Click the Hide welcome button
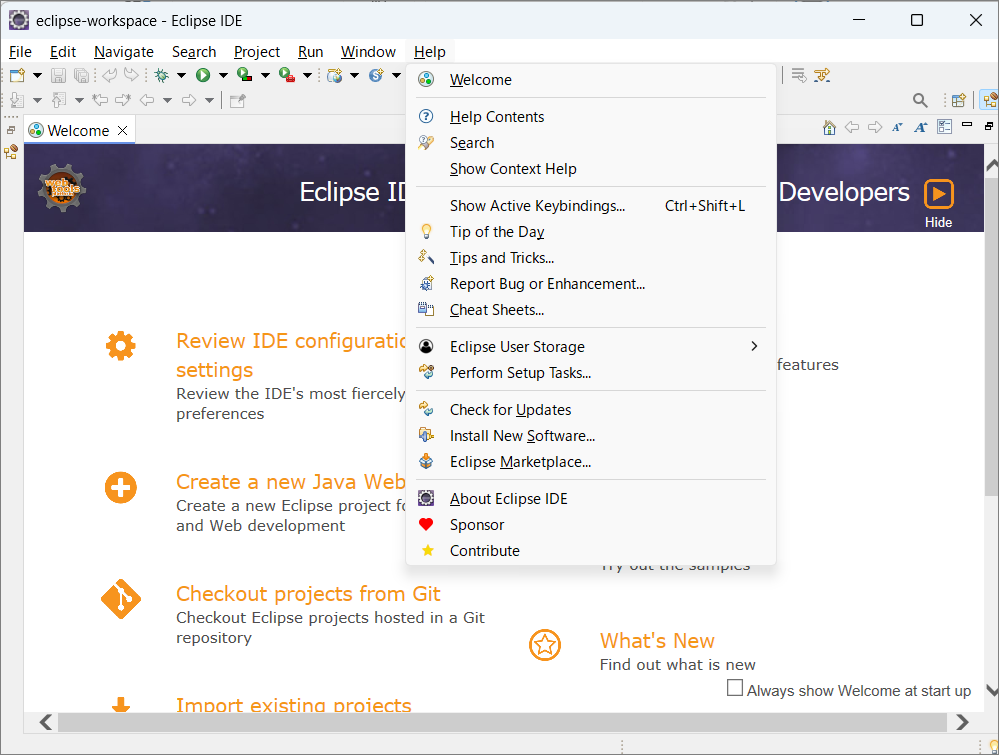Image resolution: width=999 pixels, height=755 pixels. point(938,204)
